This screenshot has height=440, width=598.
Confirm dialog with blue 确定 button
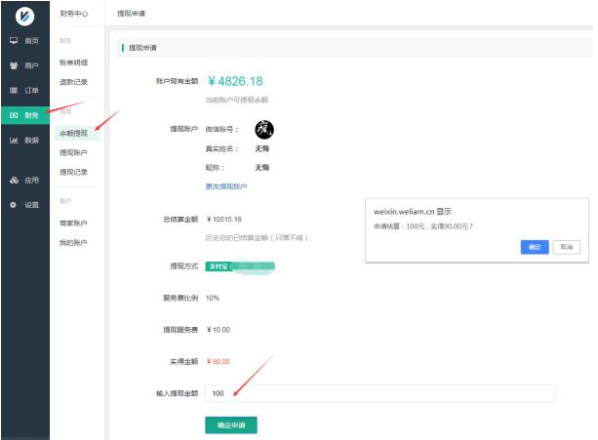point(535,247)
